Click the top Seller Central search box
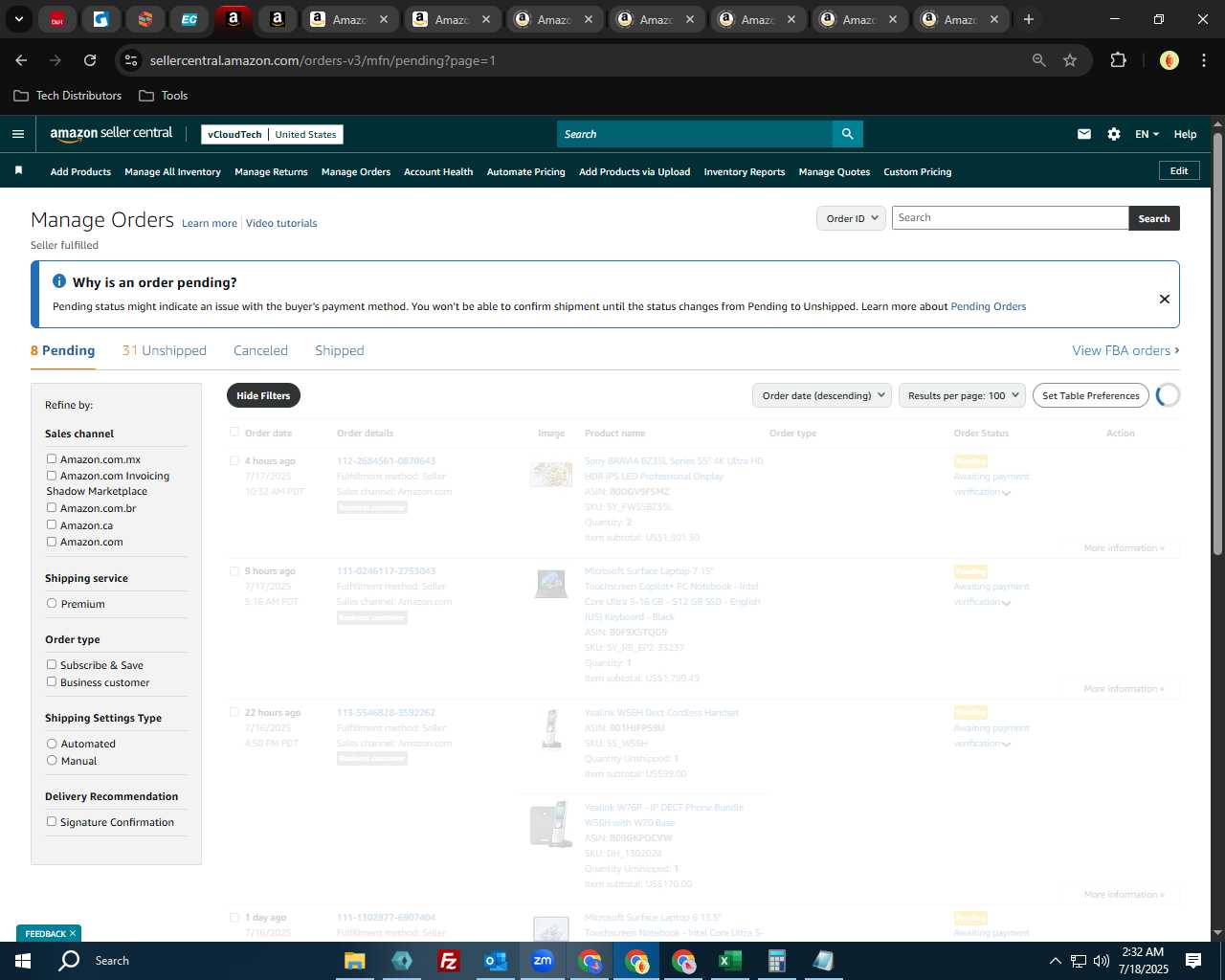Viewport: 1225px width, 980px height. [x=694, y=134]
